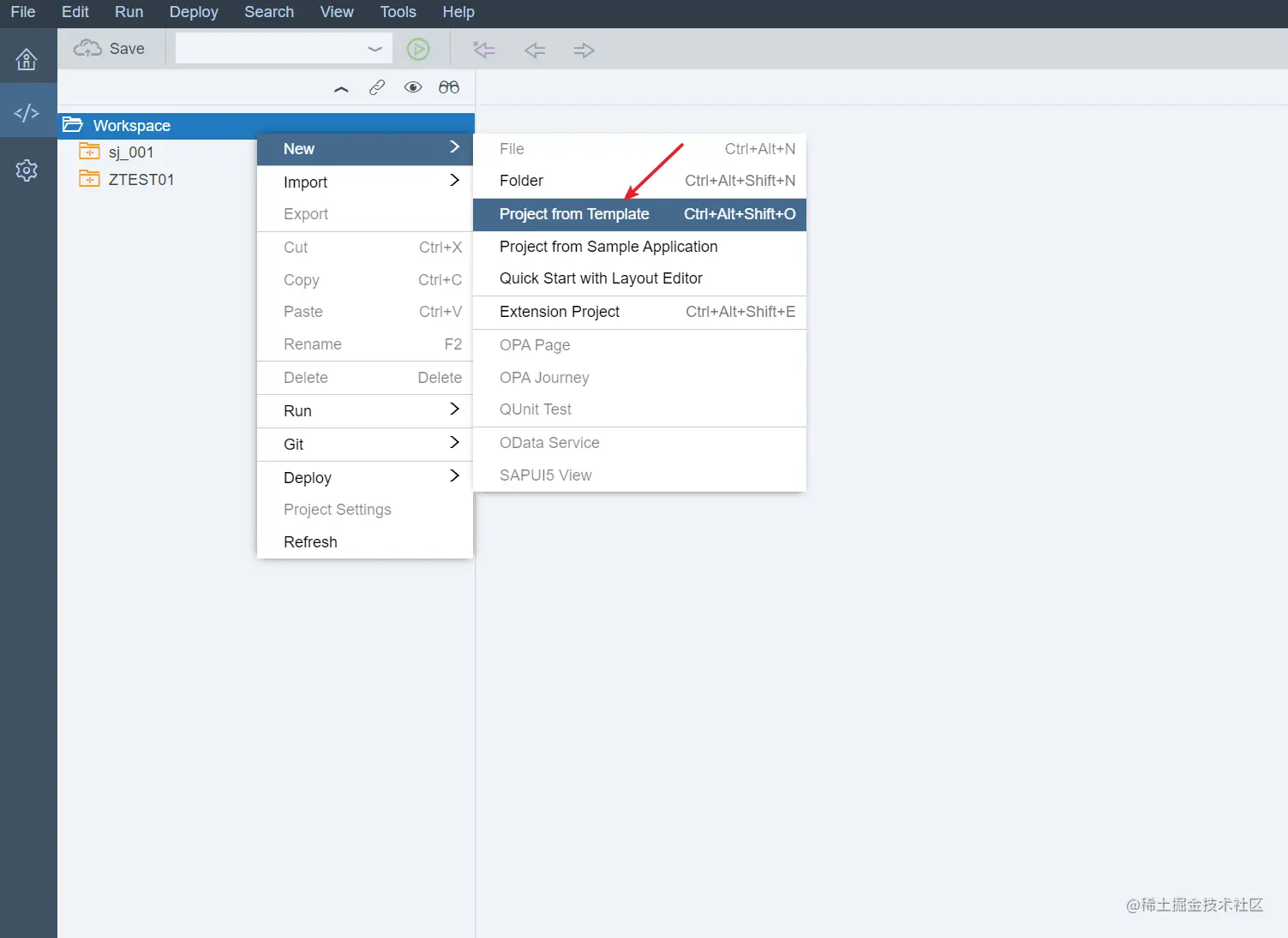This screenshot has width=1288, height=938.
Task: Select Project from Template in the submenu
Action: click(574, 214)
